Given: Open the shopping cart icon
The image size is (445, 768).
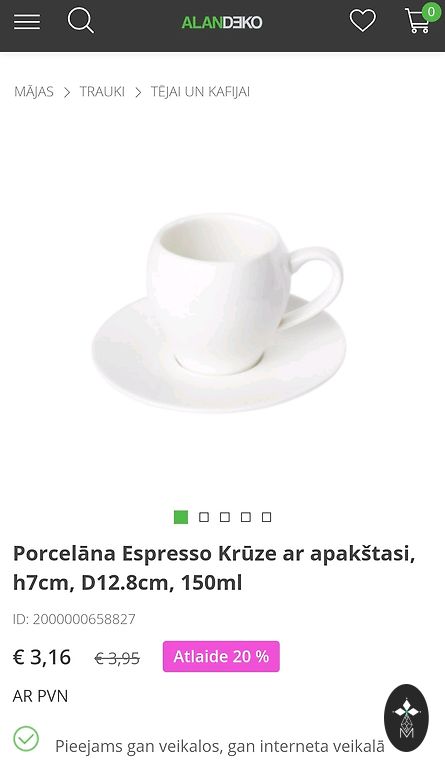Looking at the screenshot, I should click(418, 22).
